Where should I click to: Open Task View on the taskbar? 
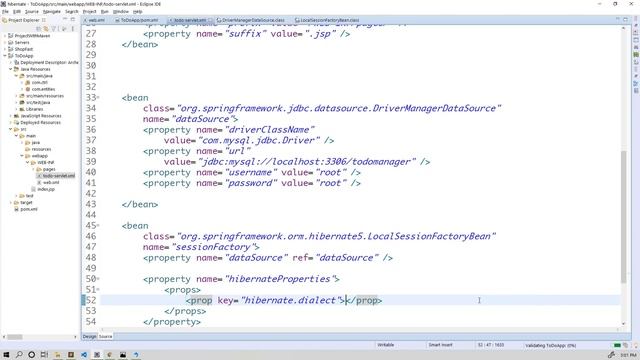point(44,355)
